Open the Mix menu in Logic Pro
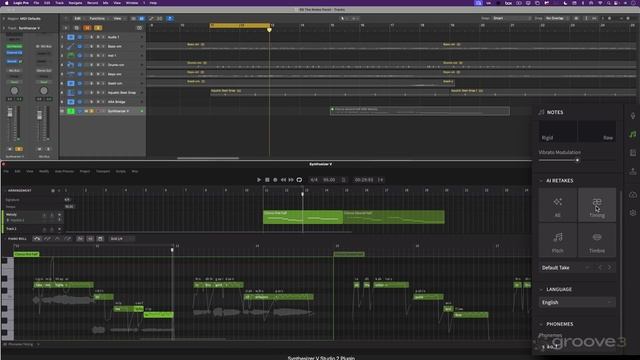Screen dimensions: 640x360 pos(106,3)
